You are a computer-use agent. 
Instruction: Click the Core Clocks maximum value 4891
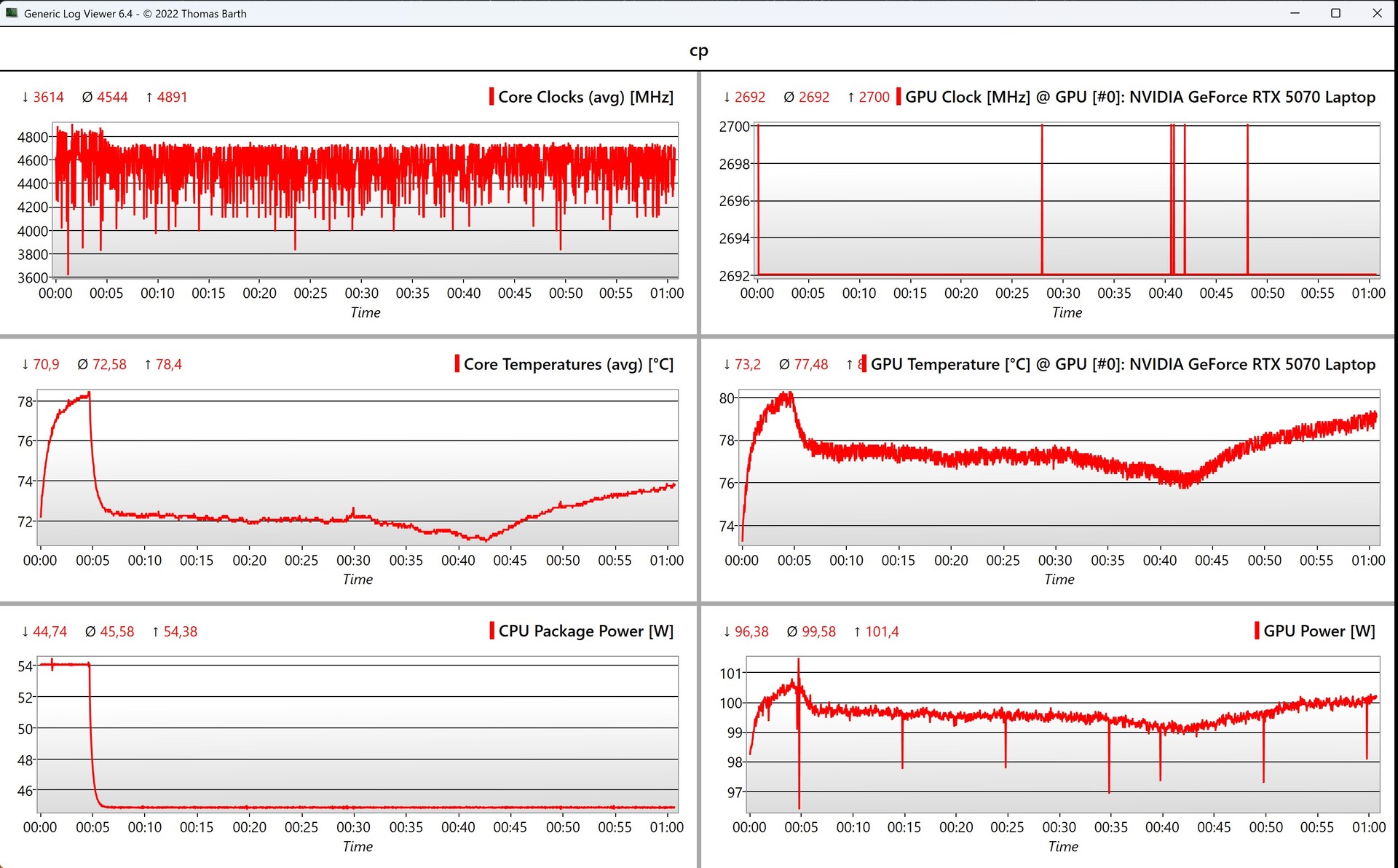click(172, 97)
